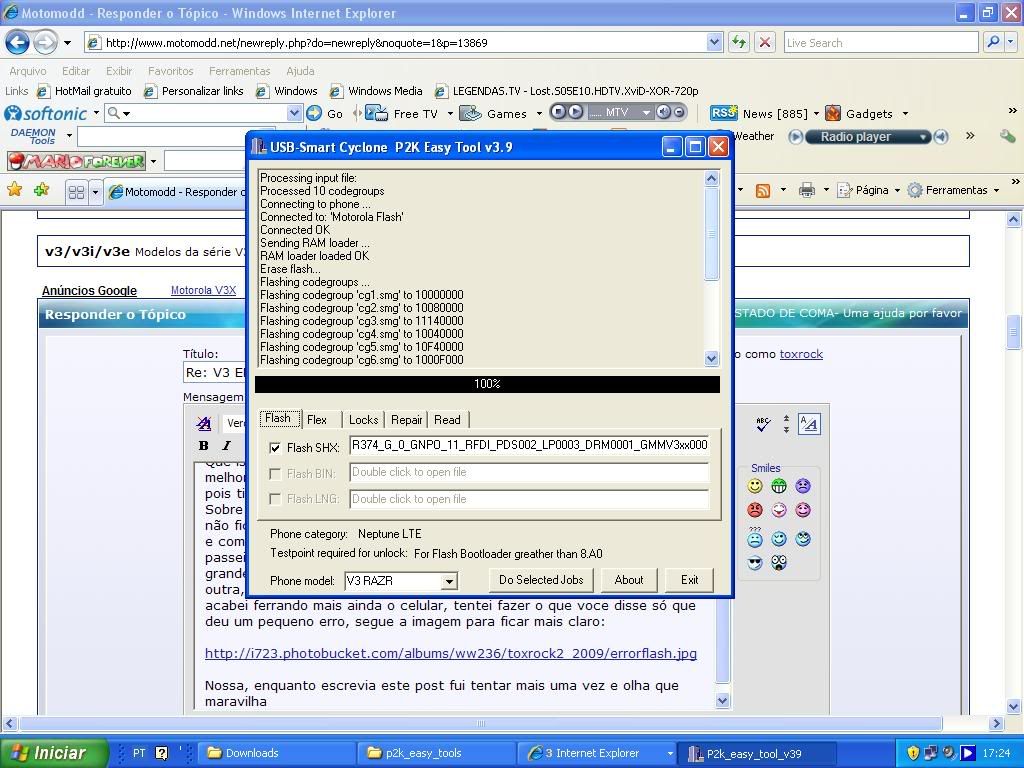The width and height of the screenshot is (1024, 768).
Task: Click the Do Selected Jobs button
Action: click(x=541, y=580)
